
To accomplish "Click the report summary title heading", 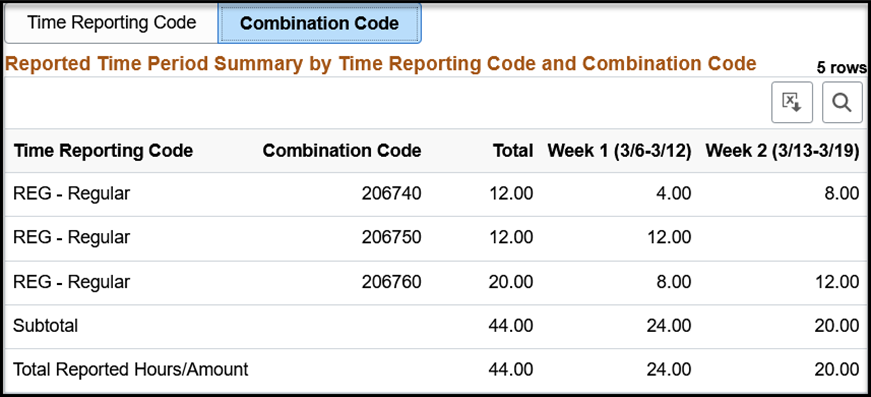I will click(381, 64).
